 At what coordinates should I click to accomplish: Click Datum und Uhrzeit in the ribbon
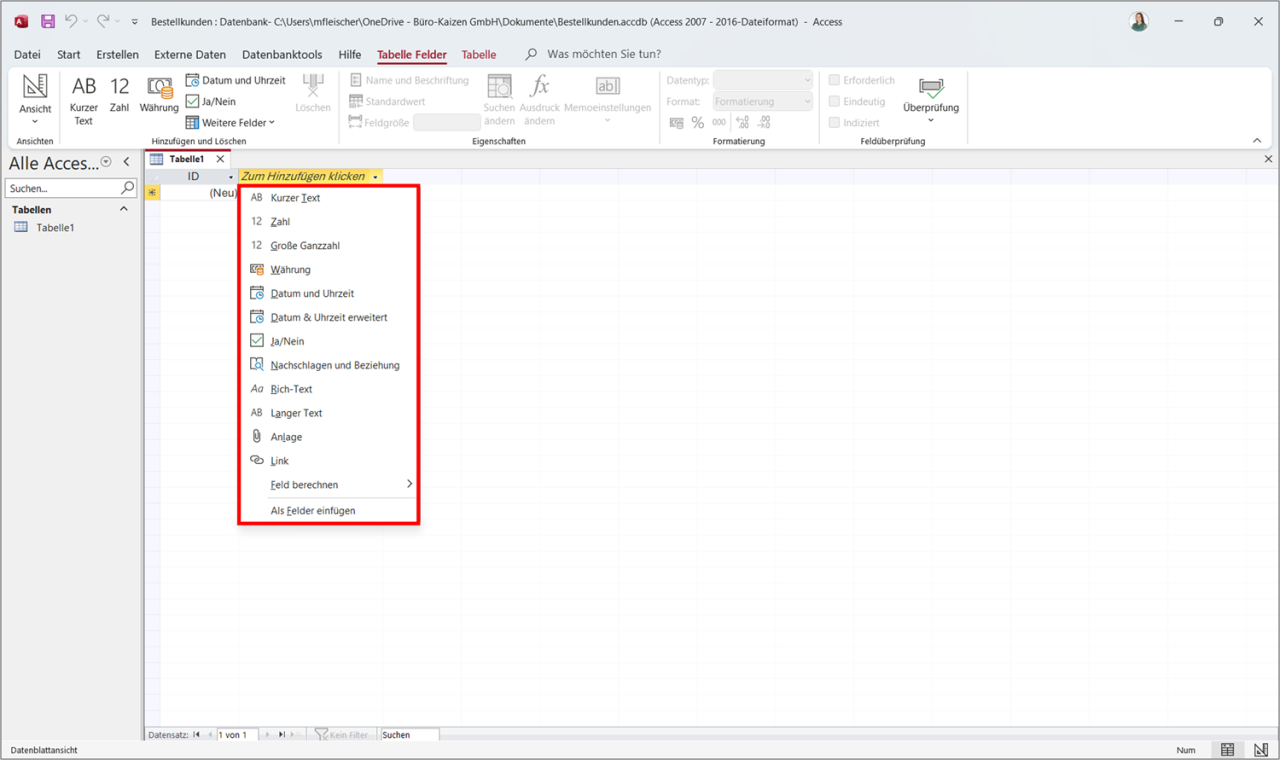coord(236,80)
